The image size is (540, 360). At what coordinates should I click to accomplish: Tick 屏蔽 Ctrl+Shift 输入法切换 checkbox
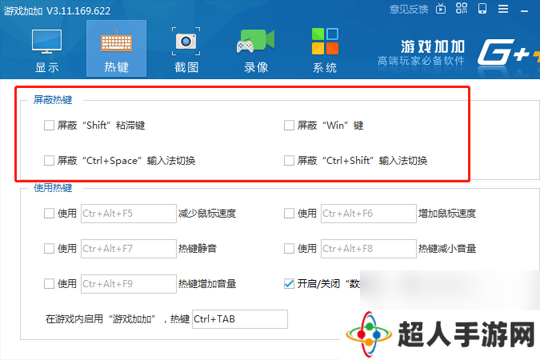pyautogui.click(x=289, y=160)
